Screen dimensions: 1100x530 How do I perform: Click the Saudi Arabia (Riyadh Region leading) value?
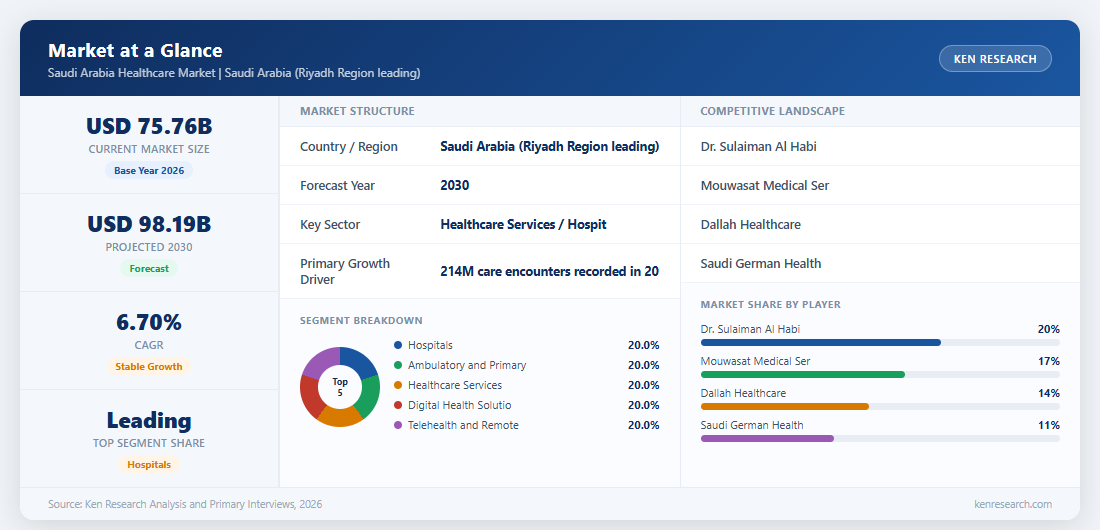pyautogui.click(x=549, y=147)
